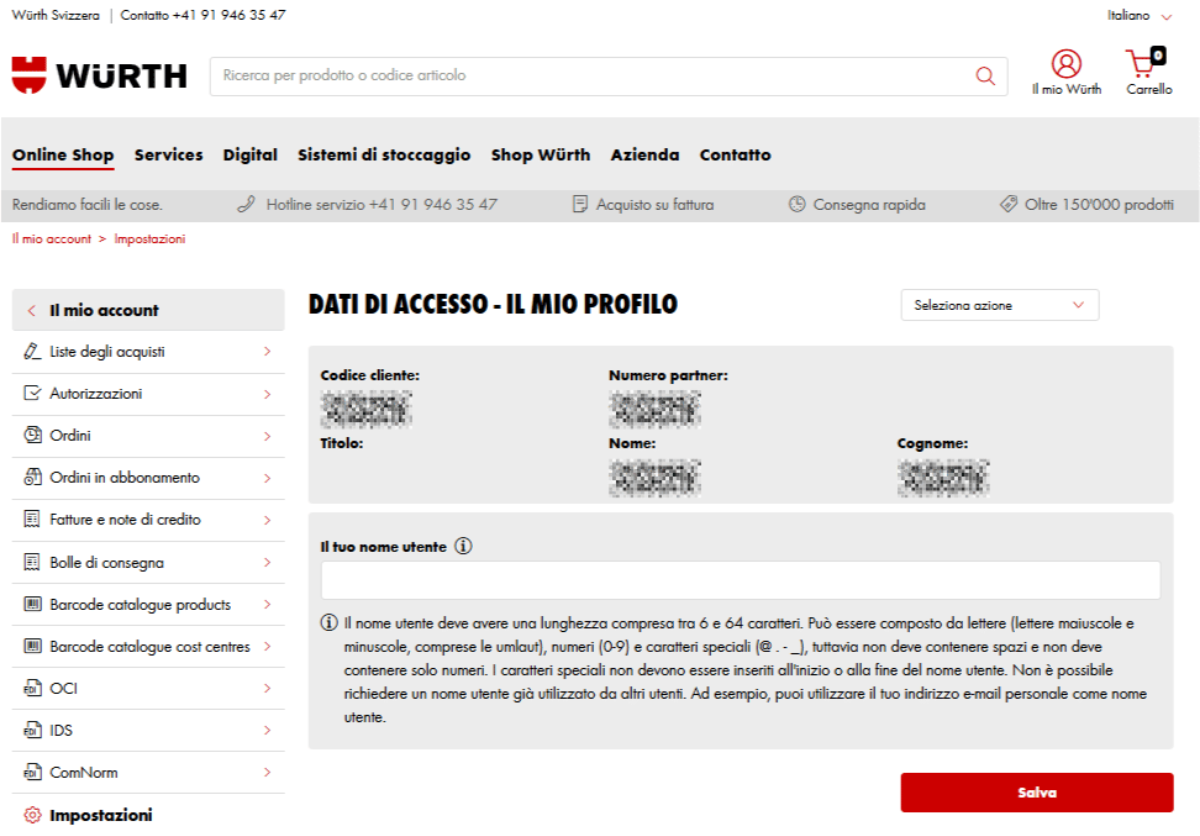Open the Sistemi di stoccaggio menu
Screen dimensions: 1200x836
point(384,155)
